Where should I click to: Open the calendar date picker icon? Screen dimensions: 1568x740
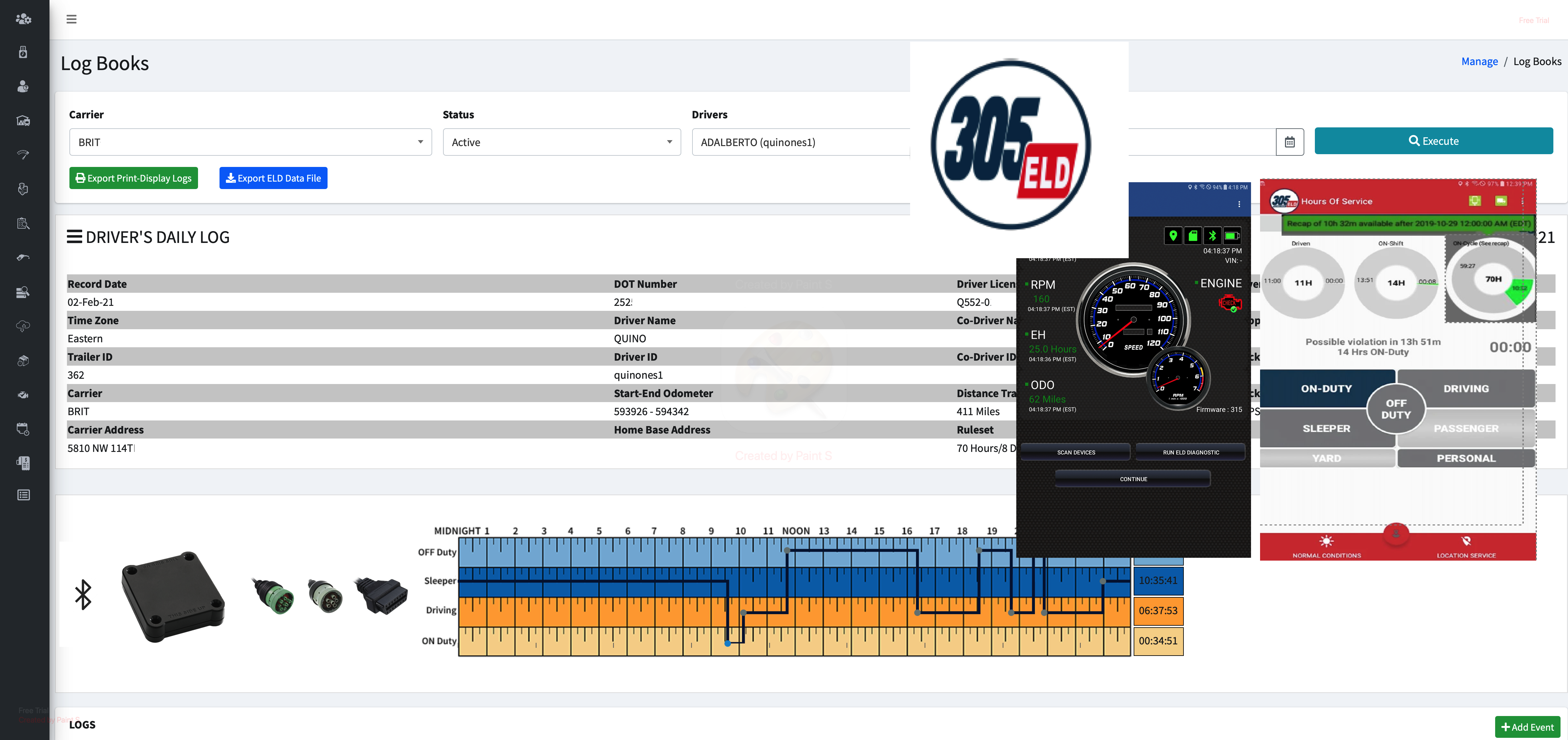pos(1289,142)
